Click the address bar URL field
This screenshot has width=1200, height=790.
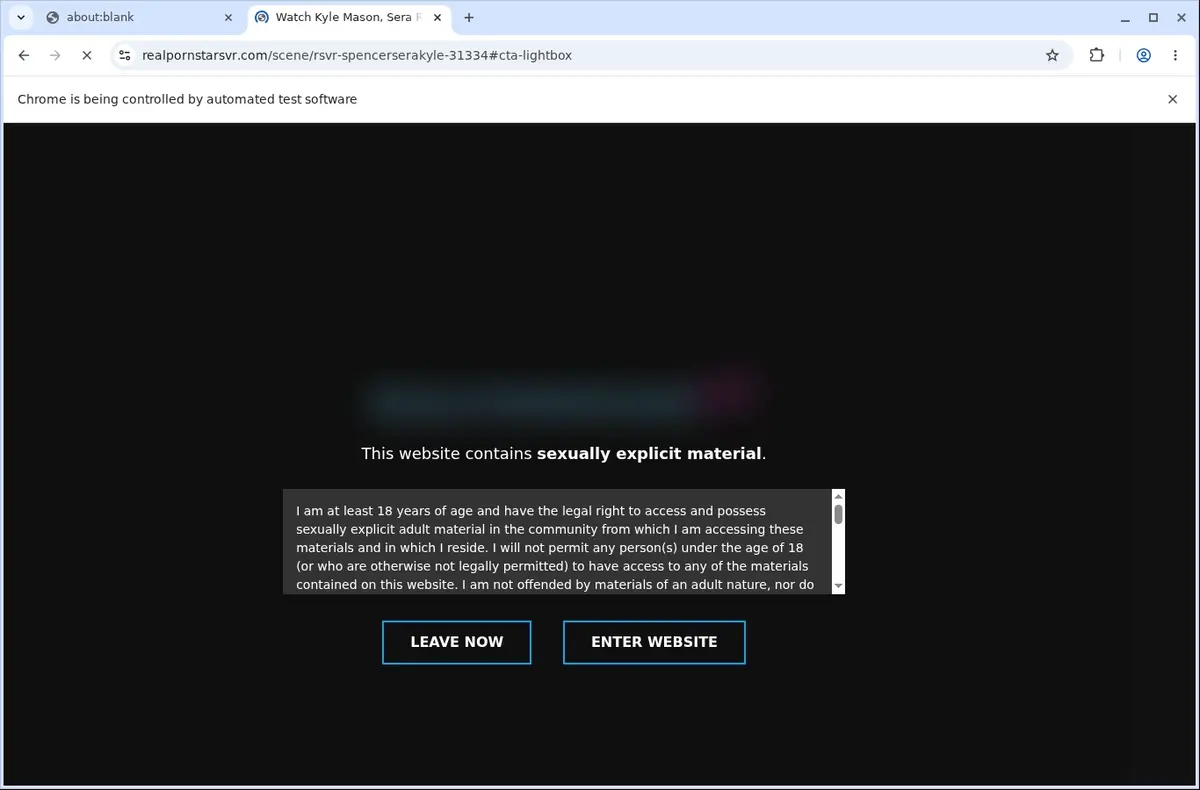tap(590, 56)
